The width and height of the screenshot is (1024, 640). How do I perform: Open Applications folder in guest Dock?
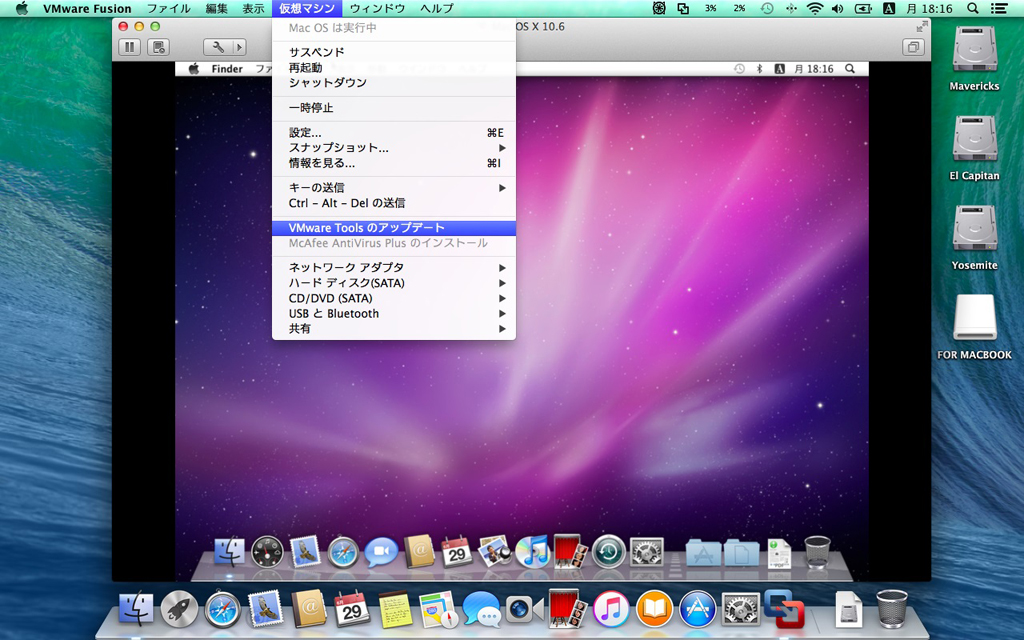(x=703, y=553)
